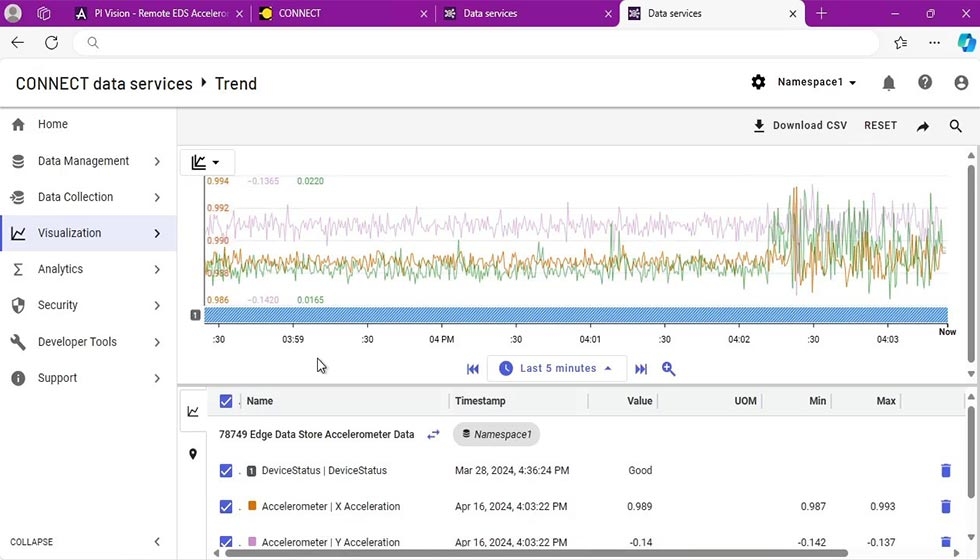This screenshot has height=560, width=980.
Task: Open the Last 5 minutes time range dropdown
Action: 556,369
